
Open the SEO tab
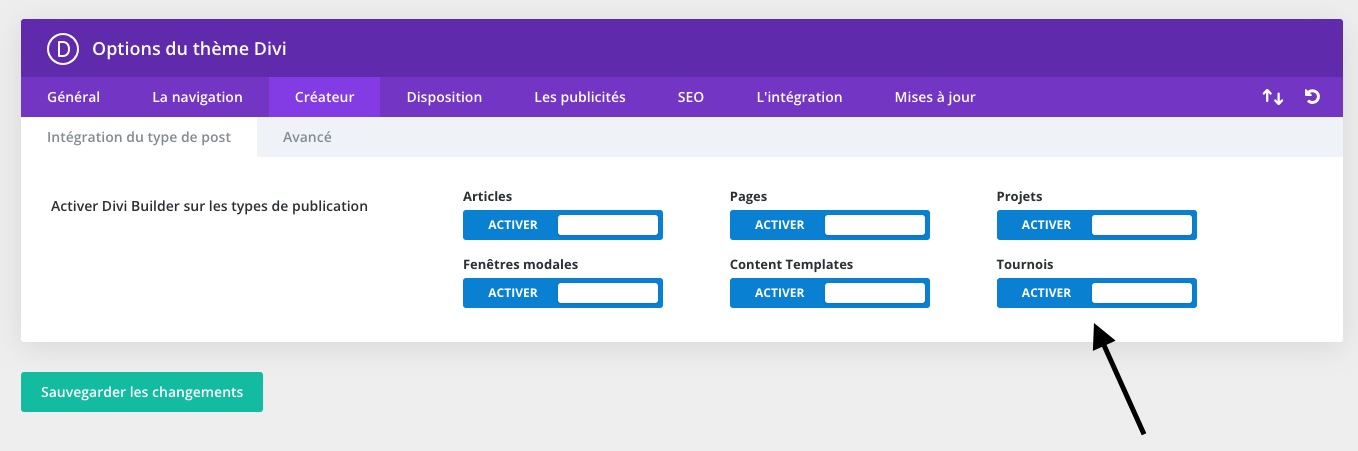pyautogui.click(x=691, y=97)
